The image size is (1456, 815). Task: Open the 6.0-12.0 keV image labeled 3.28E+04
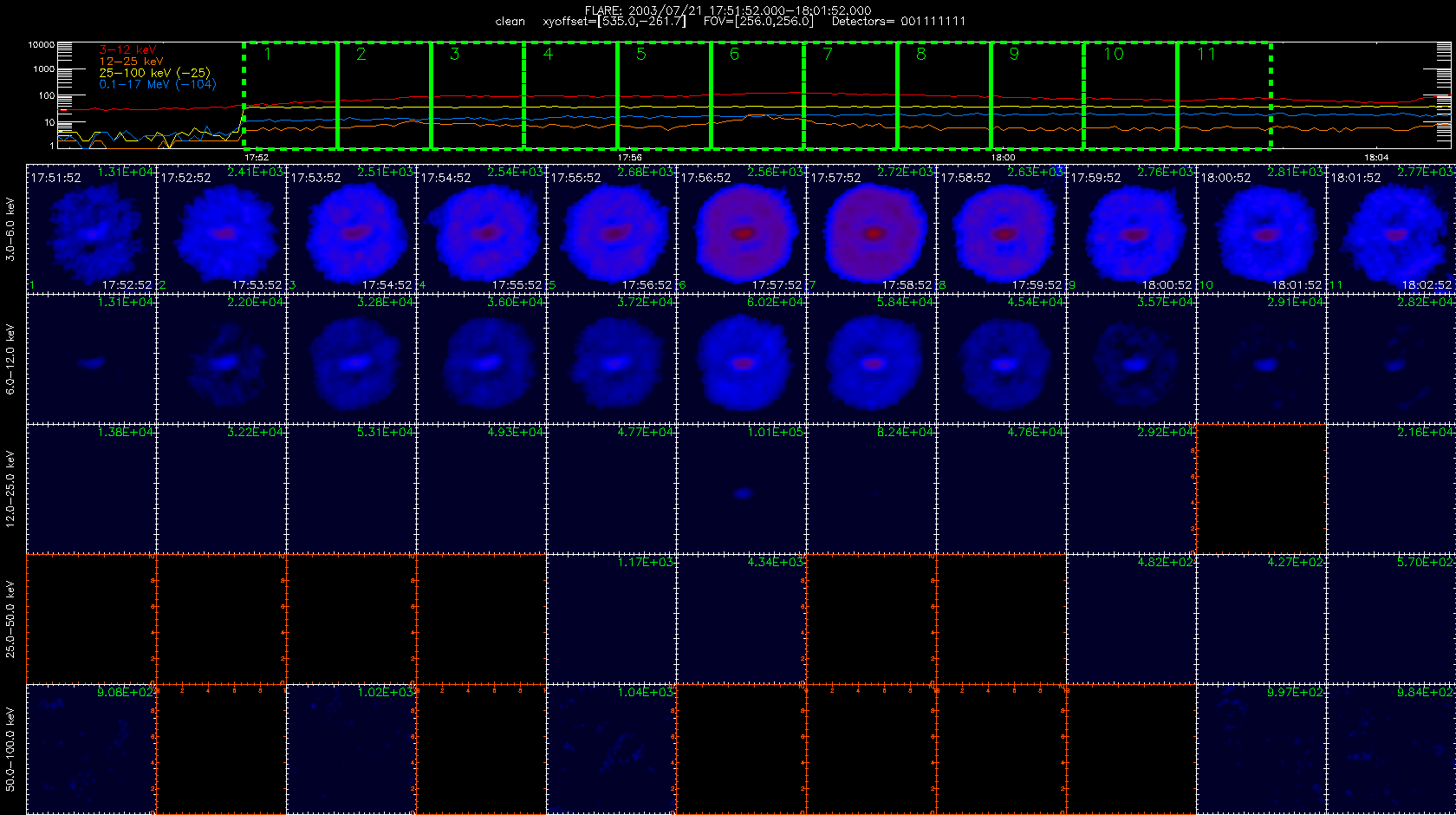(351, 359)
